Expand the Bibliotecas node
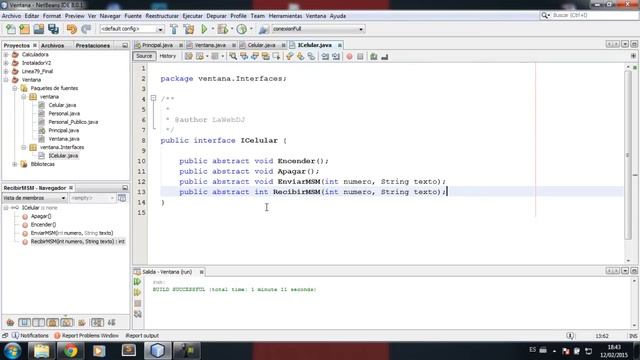The height and width of the screenshot is (360, 640). [15, 164]
